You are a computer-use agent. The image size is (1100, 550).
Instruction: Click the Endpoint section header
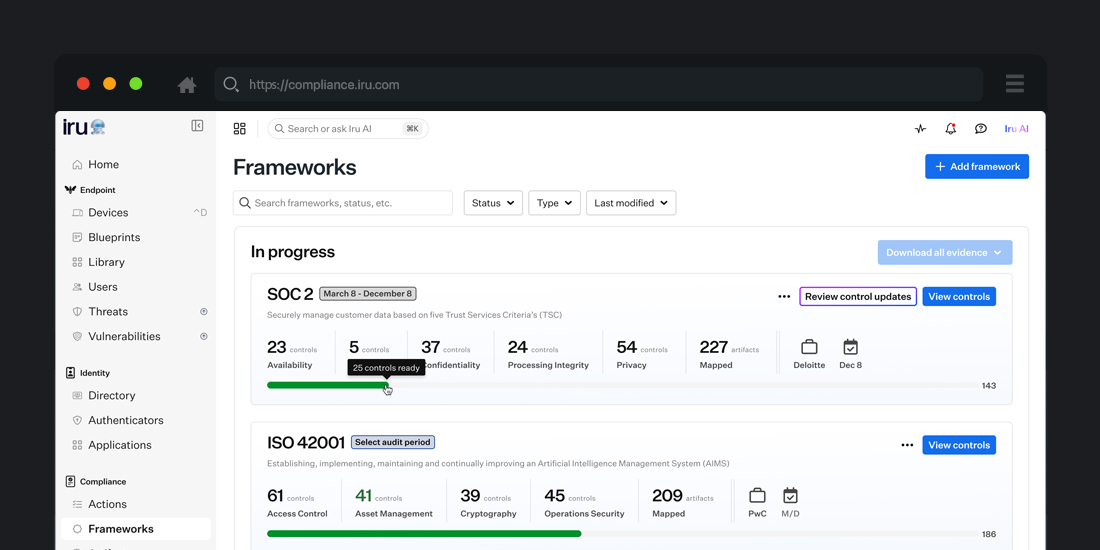click(90, 190)
